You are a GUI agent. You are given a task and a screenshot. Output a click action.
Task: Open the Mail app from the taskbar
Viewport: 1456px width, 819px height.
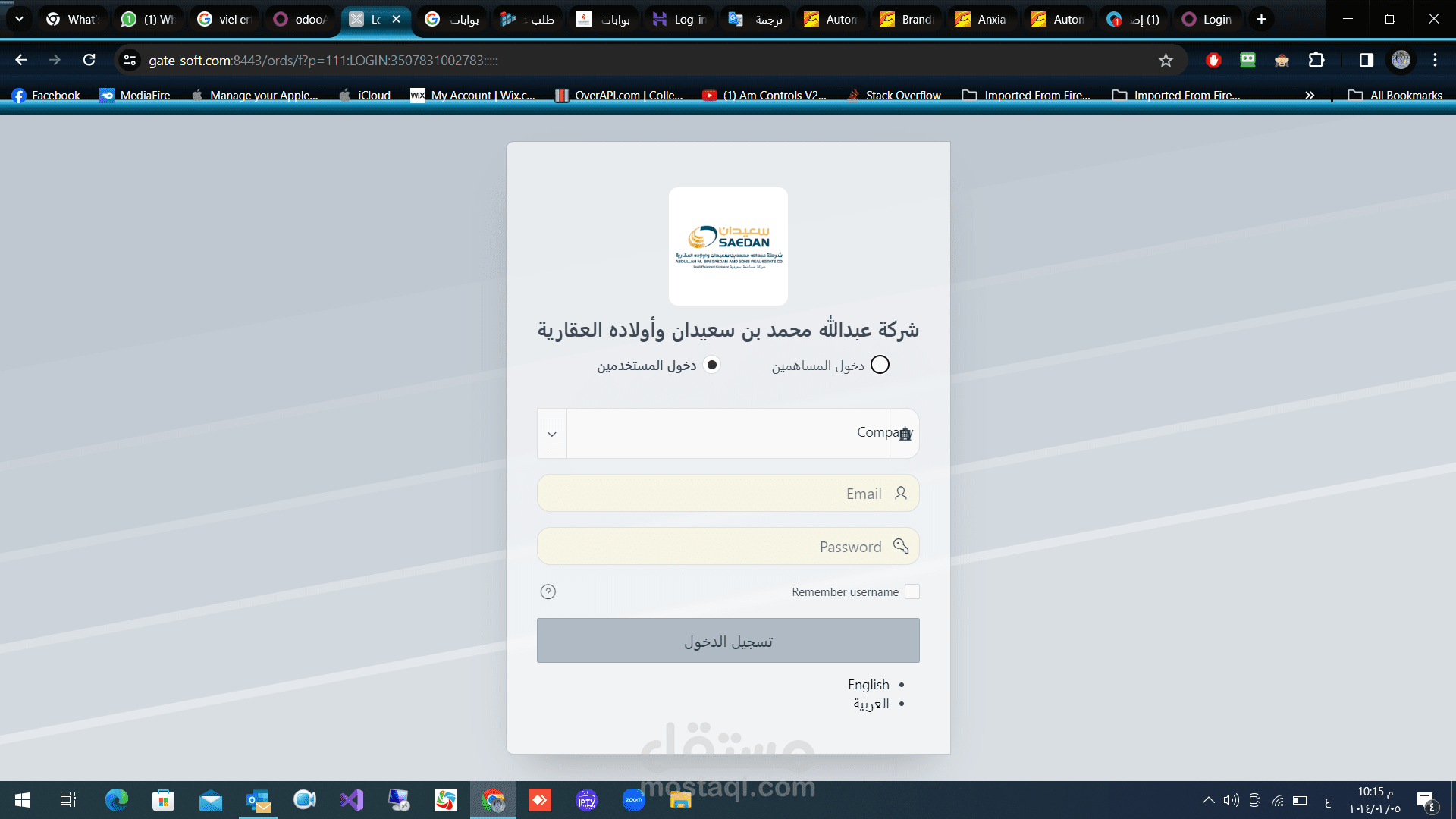[x=211, y=800]
